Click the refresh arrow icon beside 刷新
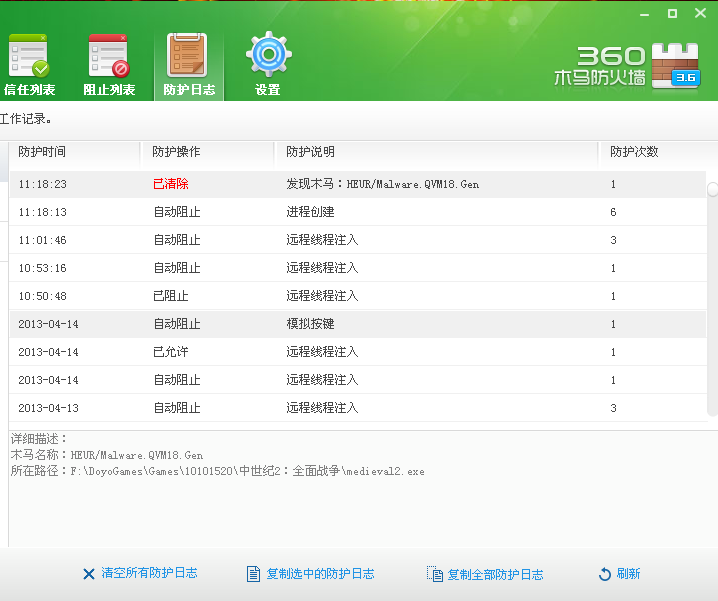718x601 pixels. coord(605,574)
